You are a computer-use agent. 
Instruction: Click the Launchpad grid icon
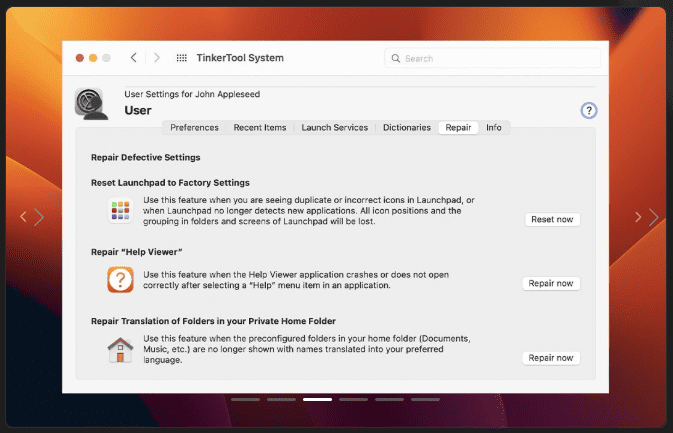120,211
